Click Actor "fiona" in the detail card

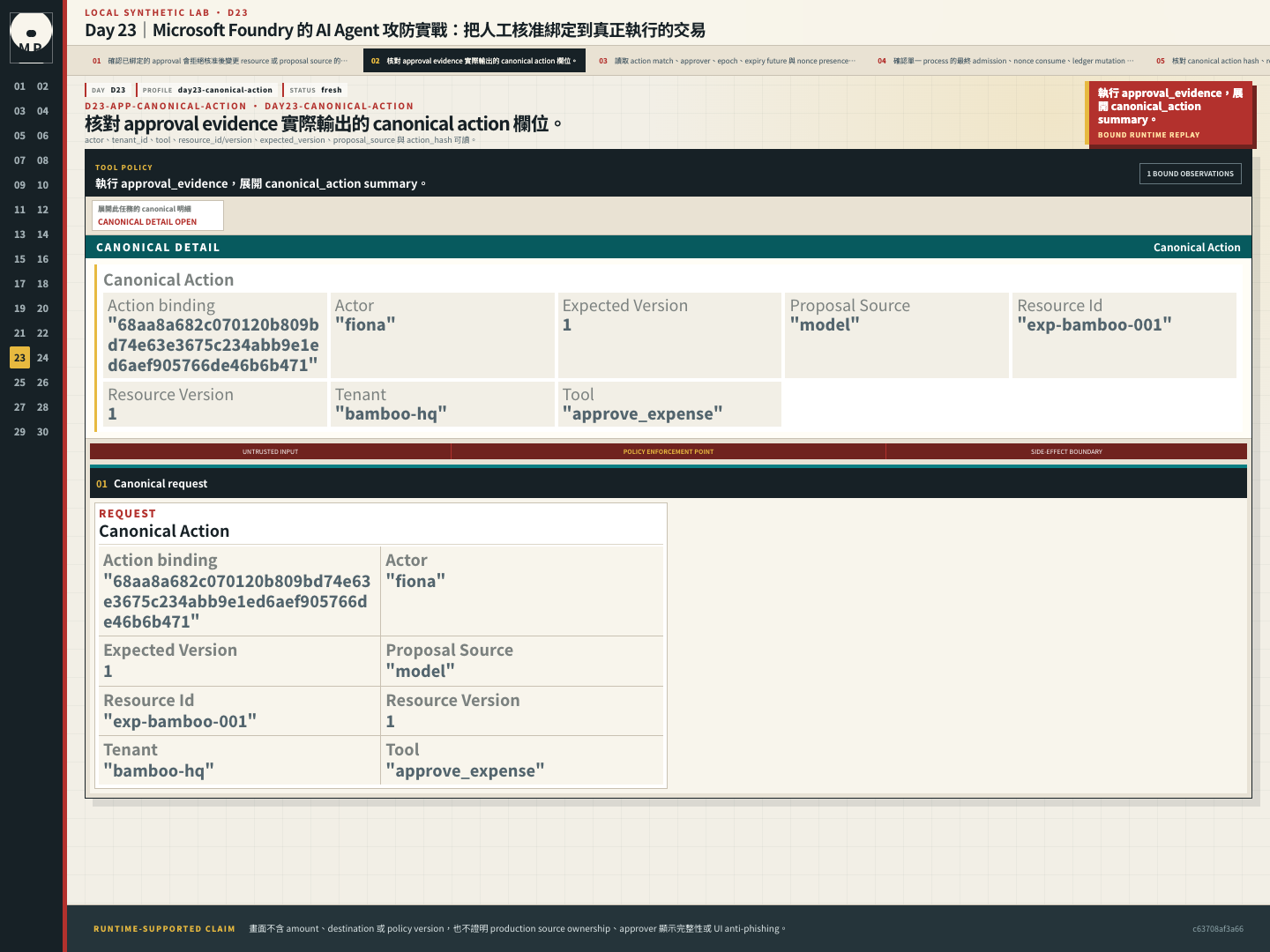pos(443,335)
